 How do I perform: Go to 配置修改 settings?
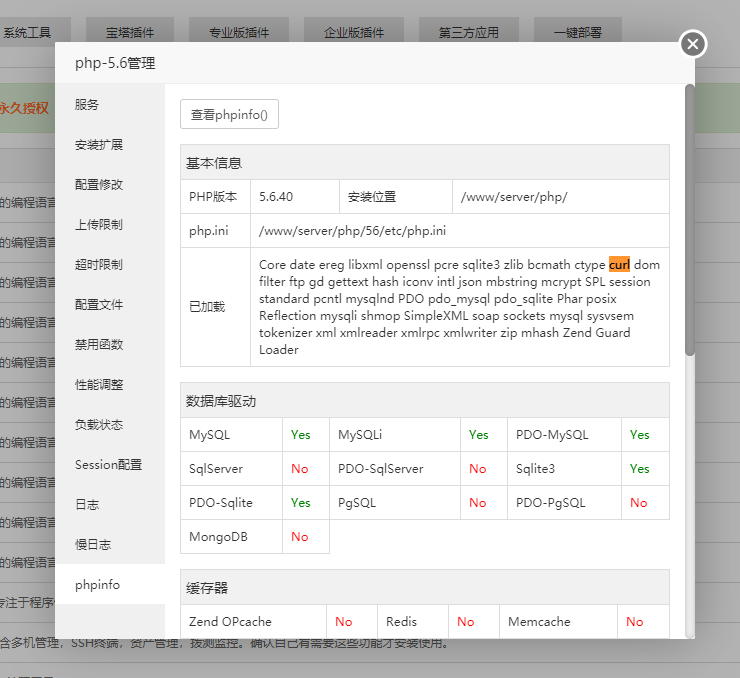pos(99,185)
